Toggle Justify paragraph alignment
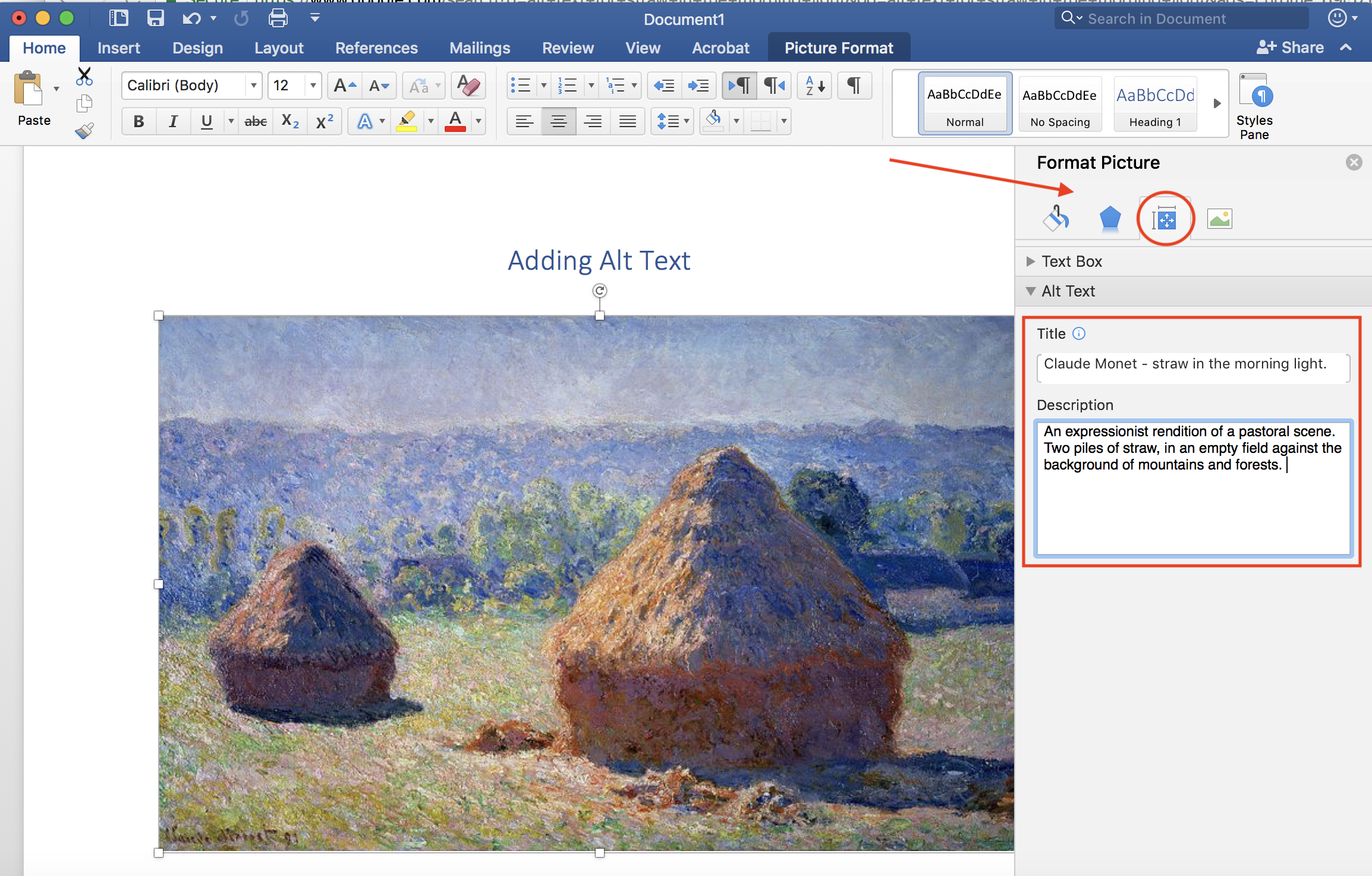Screen dimensions: 1372x876 click(627, 122)
